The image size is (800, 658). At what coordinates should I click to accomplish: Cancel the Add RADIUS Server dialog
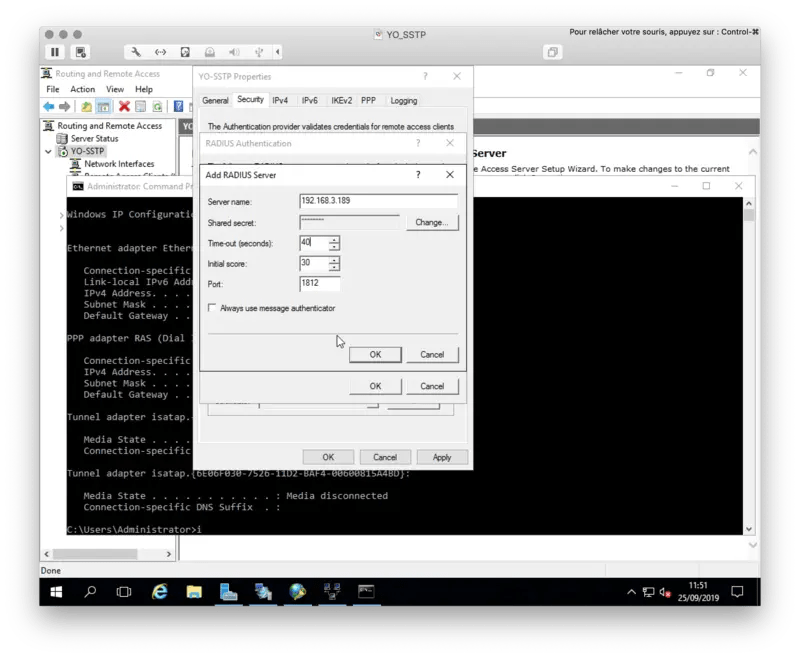433,355
